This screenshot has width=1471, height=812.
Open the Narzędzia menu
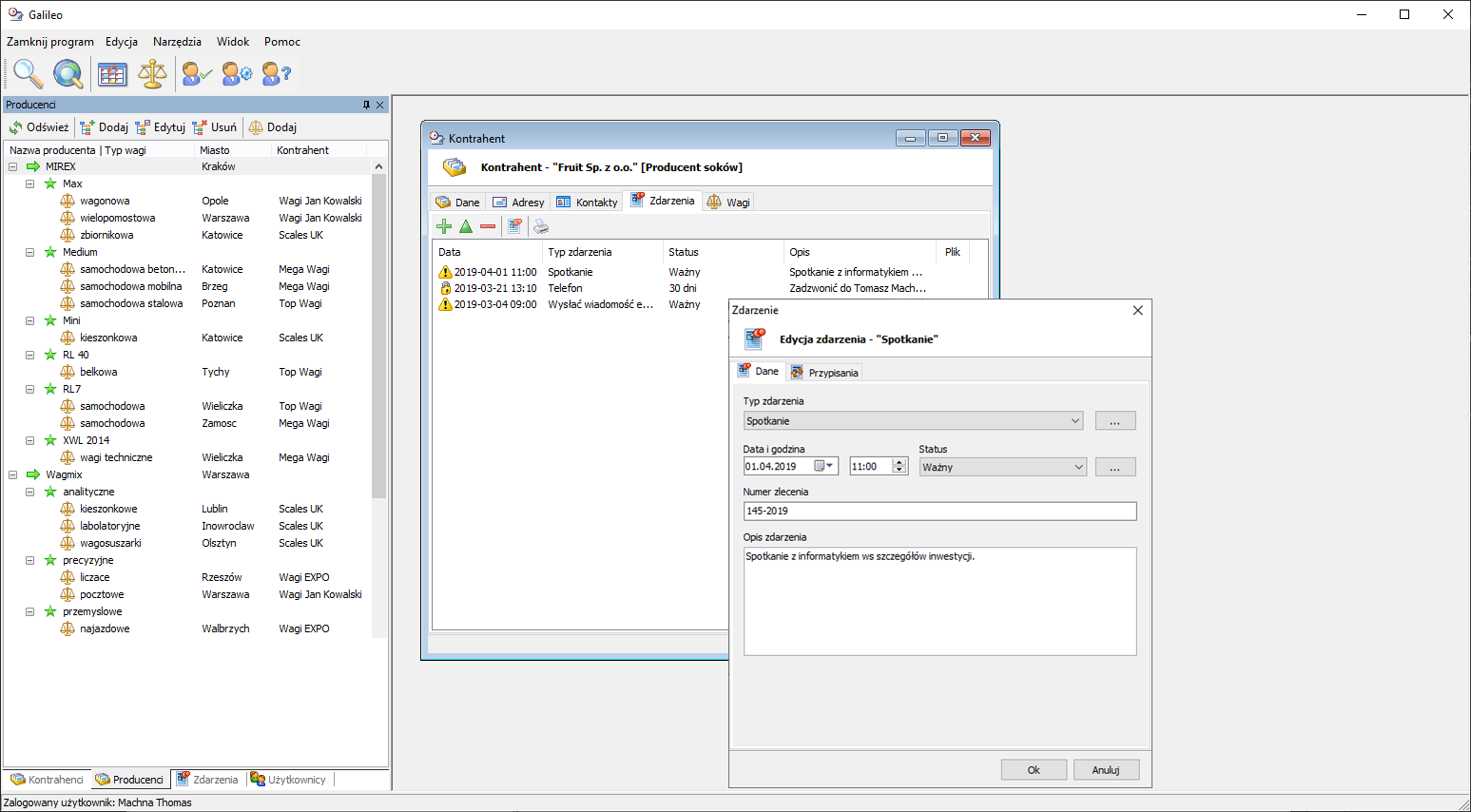pyautogui.click(x=177, y=42)
